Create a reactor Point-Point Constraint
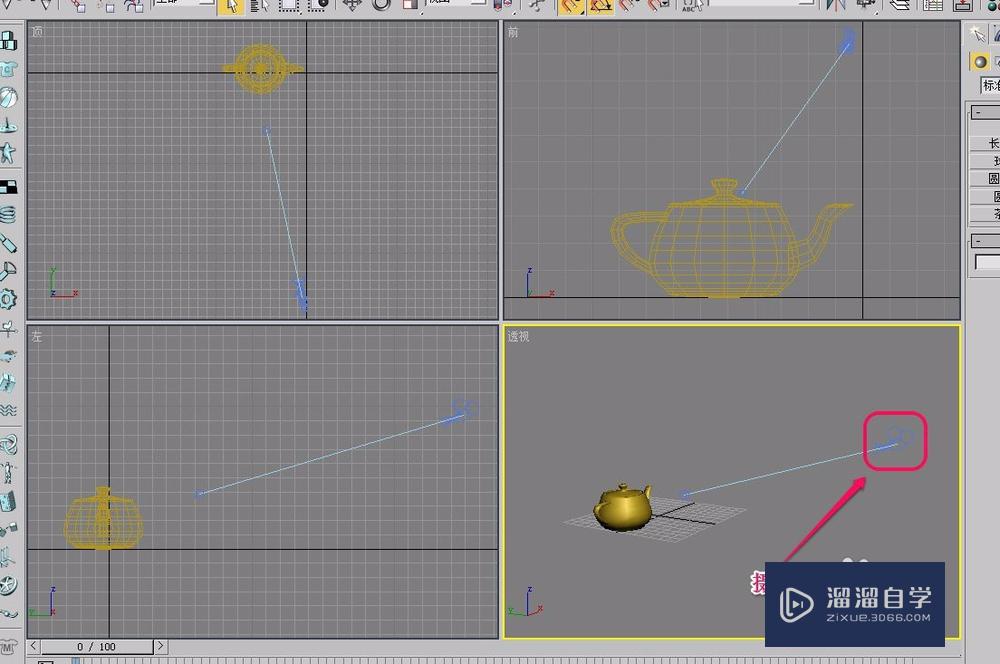 tap(8, 529)
